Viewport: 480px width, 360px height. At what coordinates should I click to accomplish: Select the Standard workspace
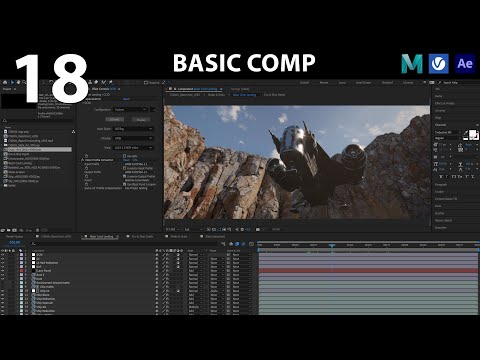click(x=387, y=82)
